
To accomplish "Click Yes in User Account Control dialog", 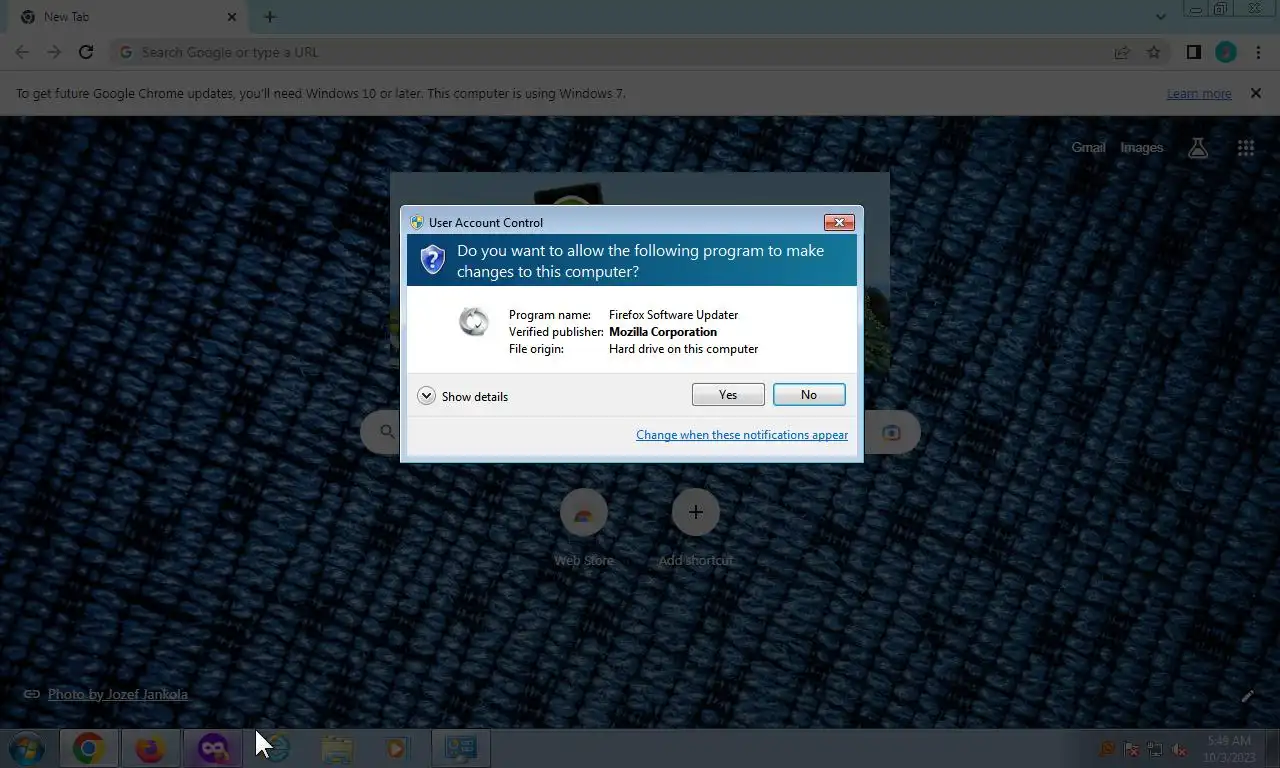I will (x=728, y=395).
